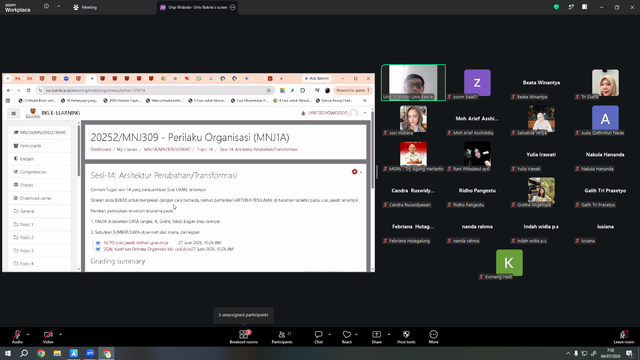Open the hamburger menu in BIG E-LEARNING
The height and width of the screenshot is (360, 640).
13,113
